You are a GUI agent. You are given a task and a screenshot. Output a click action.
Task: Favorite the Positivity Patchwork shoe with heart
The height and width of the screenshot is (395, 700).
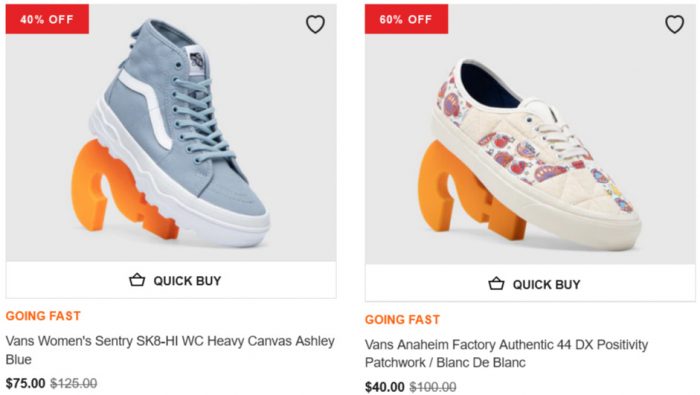[x=675, y=24]
